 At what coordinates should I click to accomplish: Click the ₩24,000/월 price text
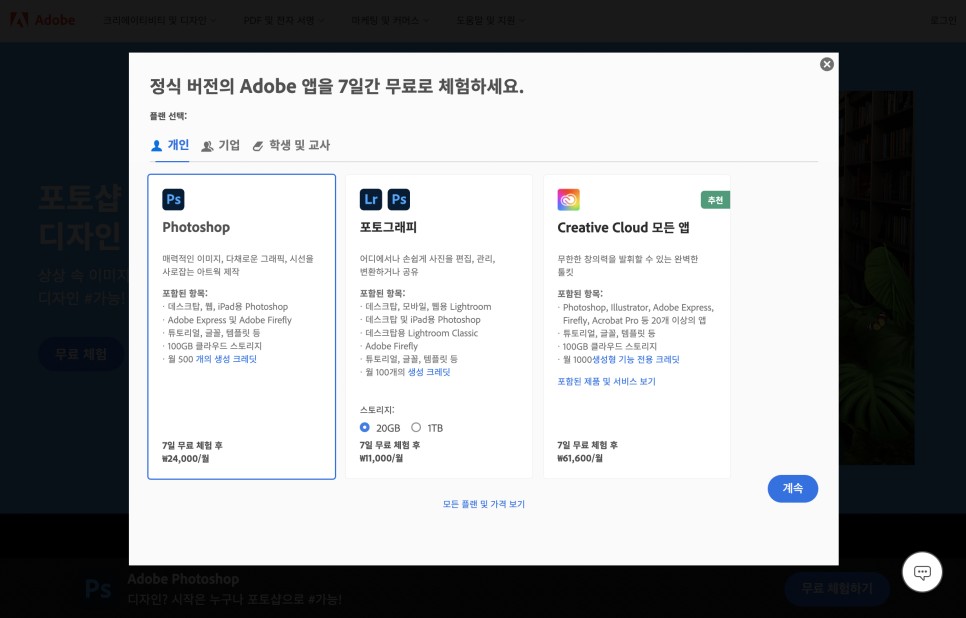185,458
